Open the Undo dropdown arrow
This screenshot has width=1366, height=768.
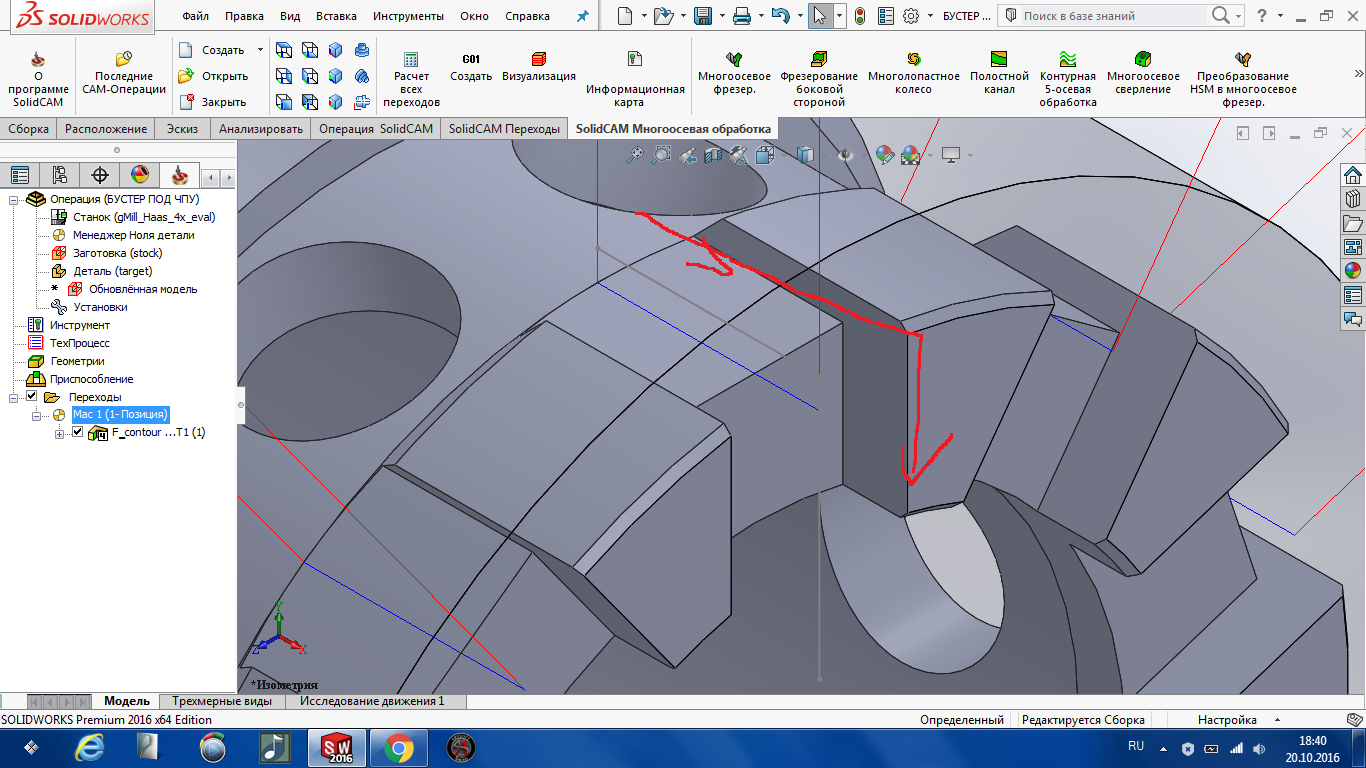[798, 16]
